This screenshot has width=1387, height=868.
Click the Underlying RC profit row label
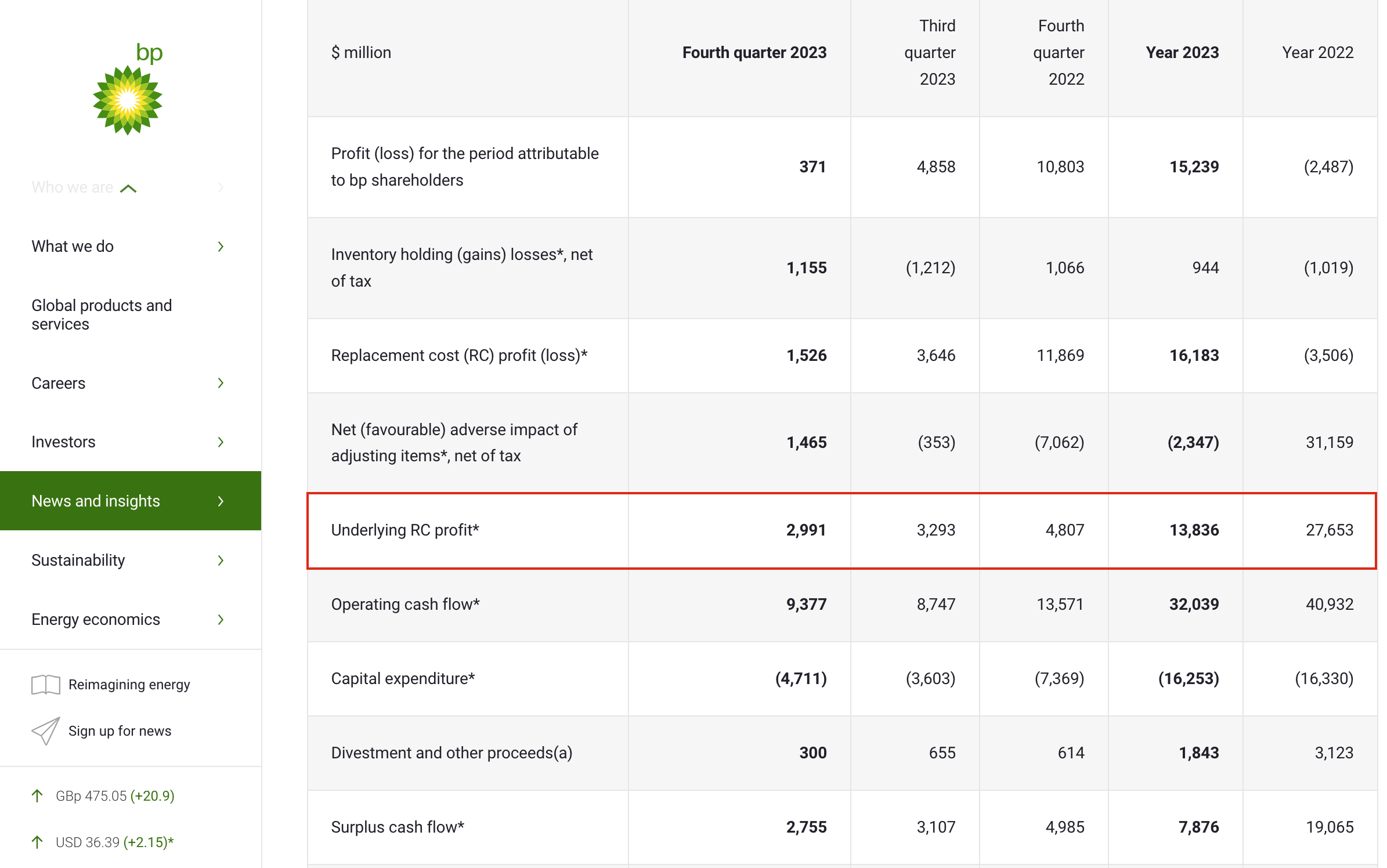[x=404, y=530]
